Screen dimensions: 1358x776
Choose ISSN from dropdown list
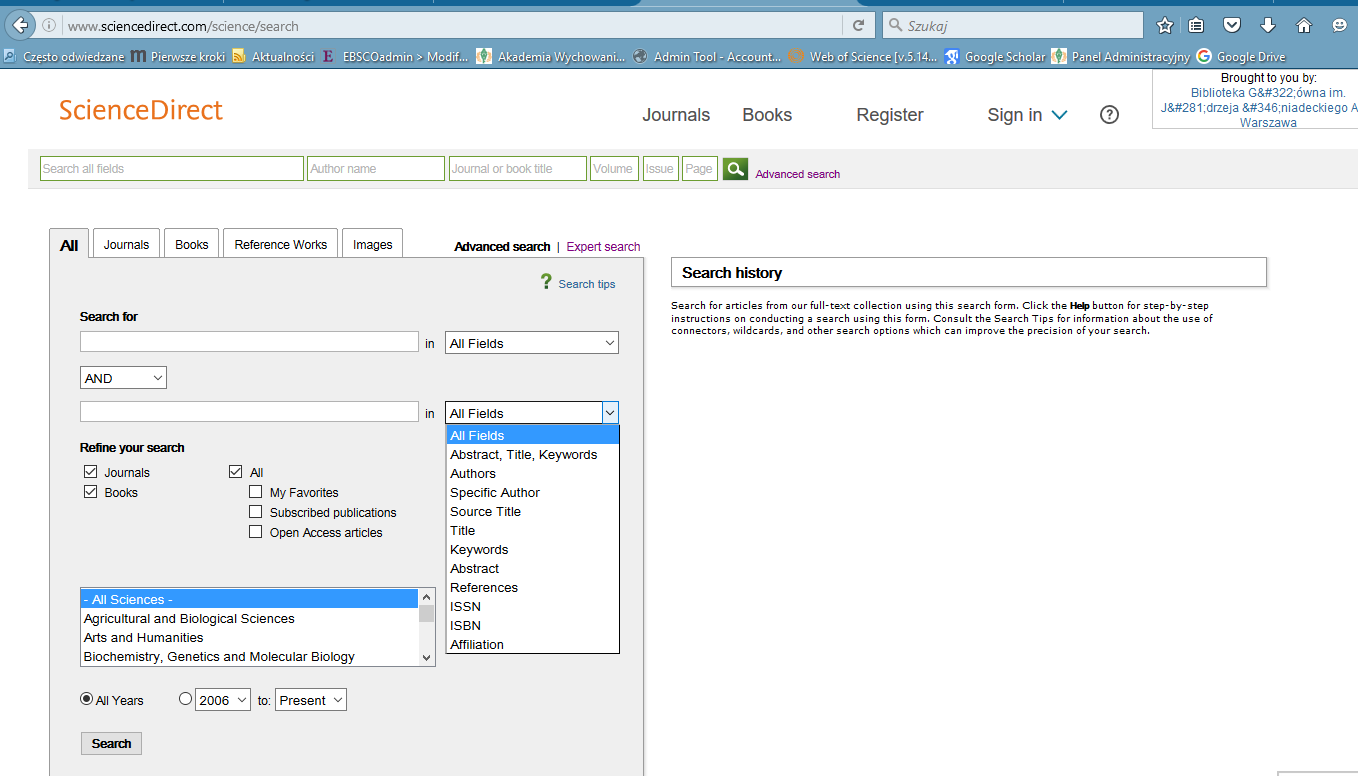click(x=532, y=606)
